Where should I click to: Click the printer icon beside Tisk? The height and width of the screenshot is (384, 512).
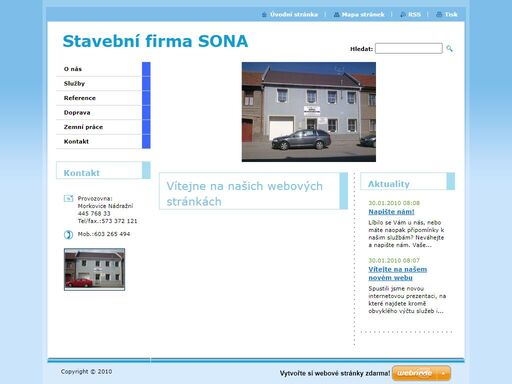coord(439,15)
